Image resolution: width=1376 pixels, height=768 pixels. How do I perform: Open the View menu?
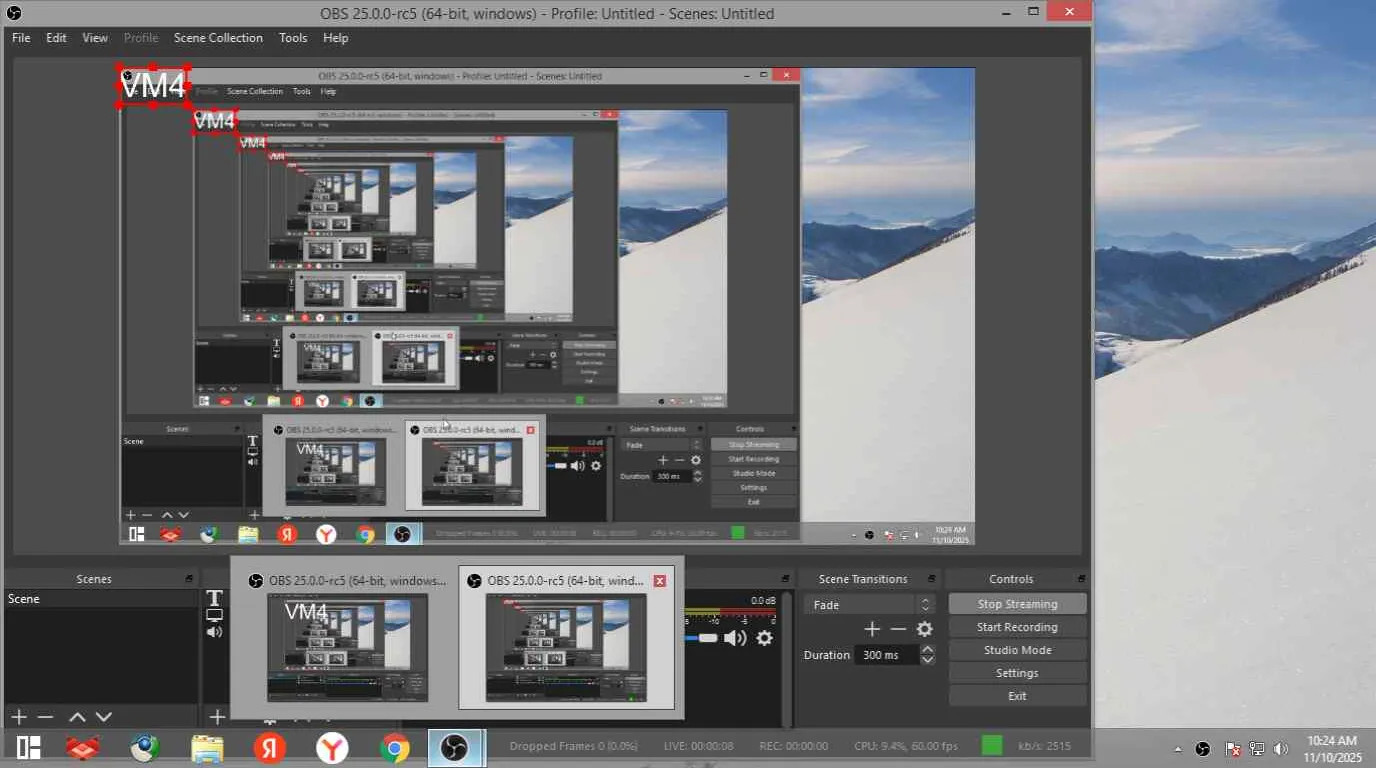pyautogui.click(x=95, y=38)
